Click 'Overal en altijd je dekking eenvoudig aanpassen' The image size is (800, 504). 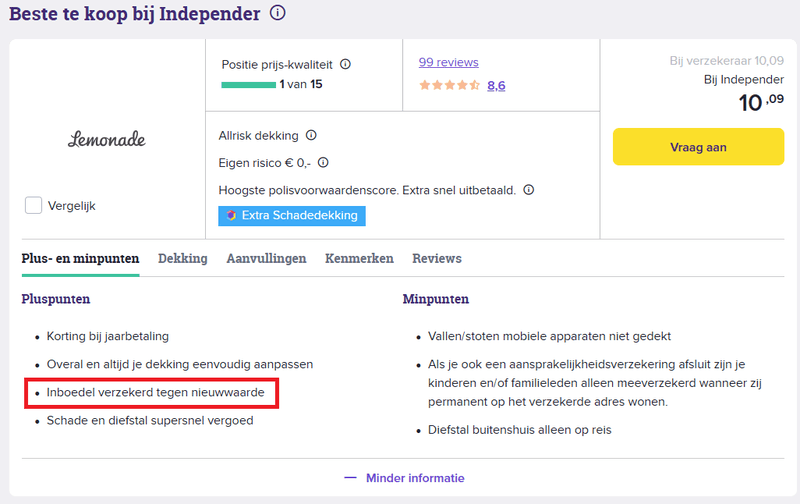[x=180, y=364]
